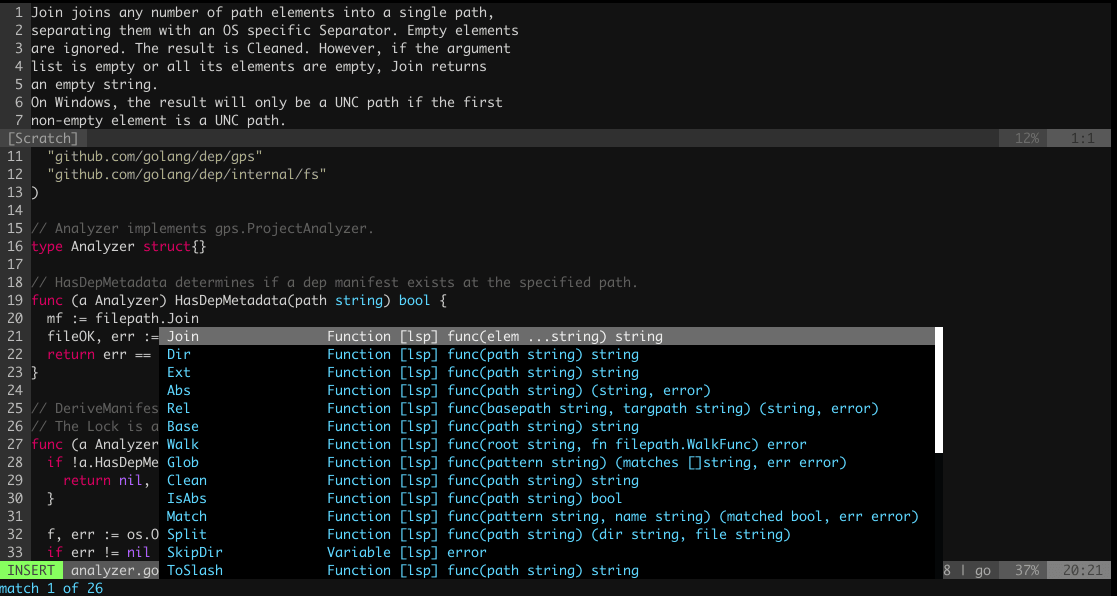
Task: Choose the Rel completion suggestion
Action: click(180, 409)
